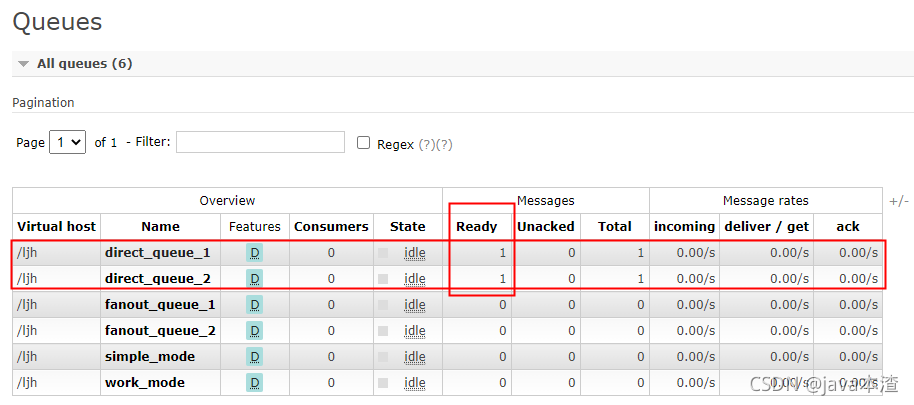Click the Total count for direct_queue_1
The image size is (914, 405).
(x=641, y=253)
